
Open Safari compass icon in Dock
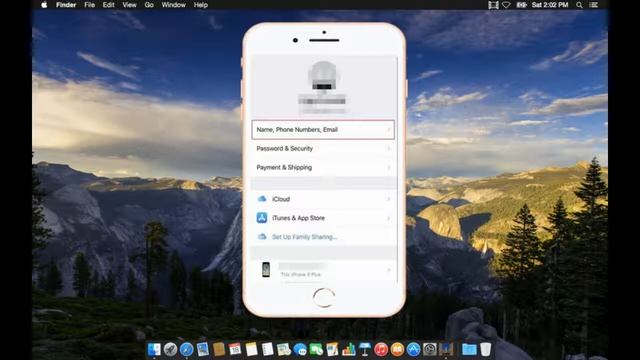tap(187, 349)
